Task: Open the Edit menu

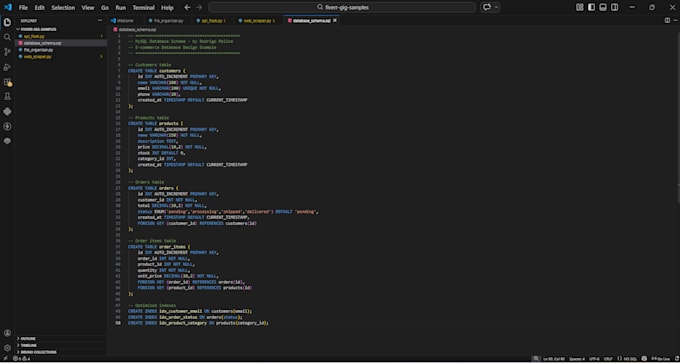Action: tap(39, 7)
